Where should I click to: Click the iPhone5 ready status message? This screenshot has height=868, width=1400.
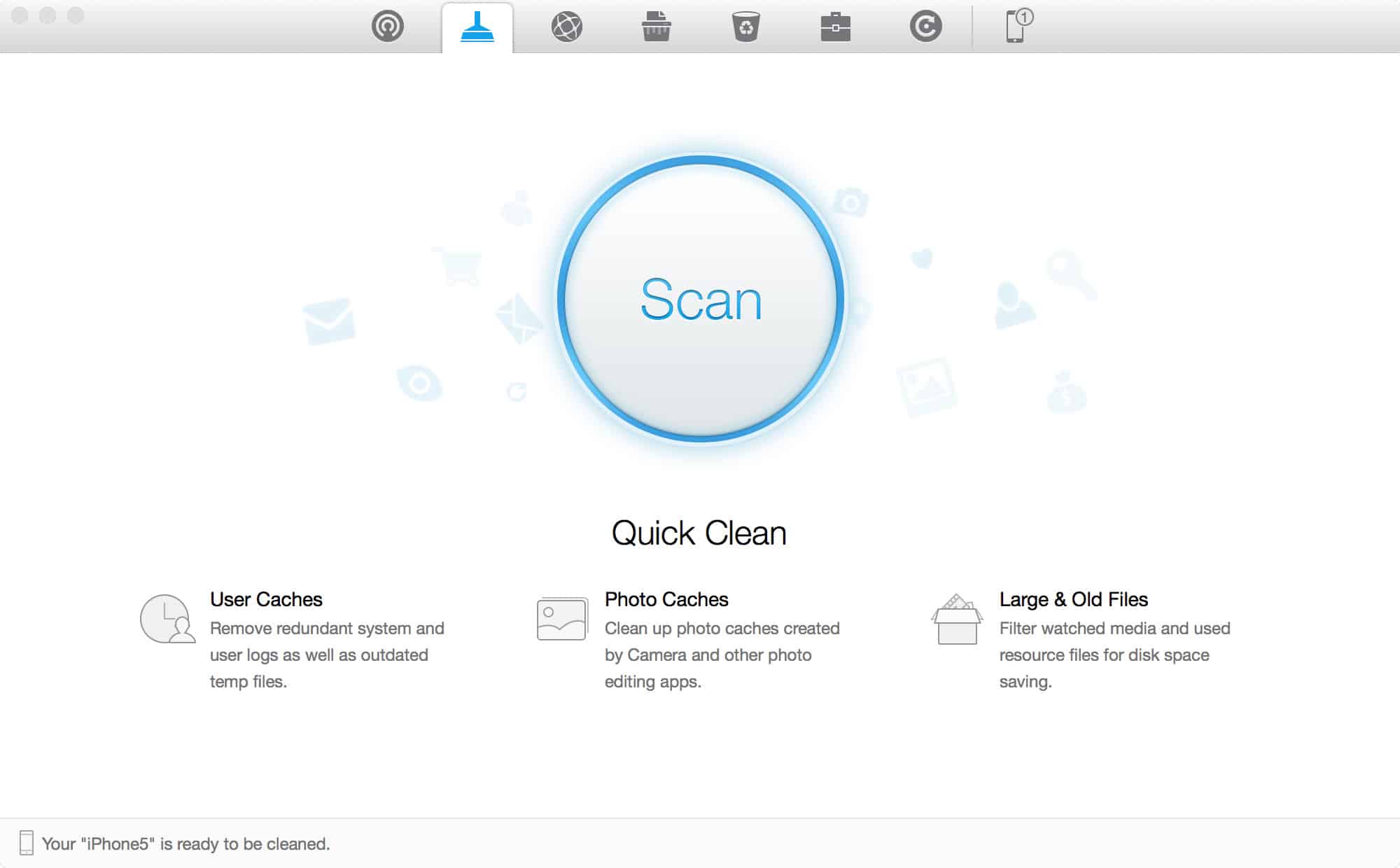point(185,843)
